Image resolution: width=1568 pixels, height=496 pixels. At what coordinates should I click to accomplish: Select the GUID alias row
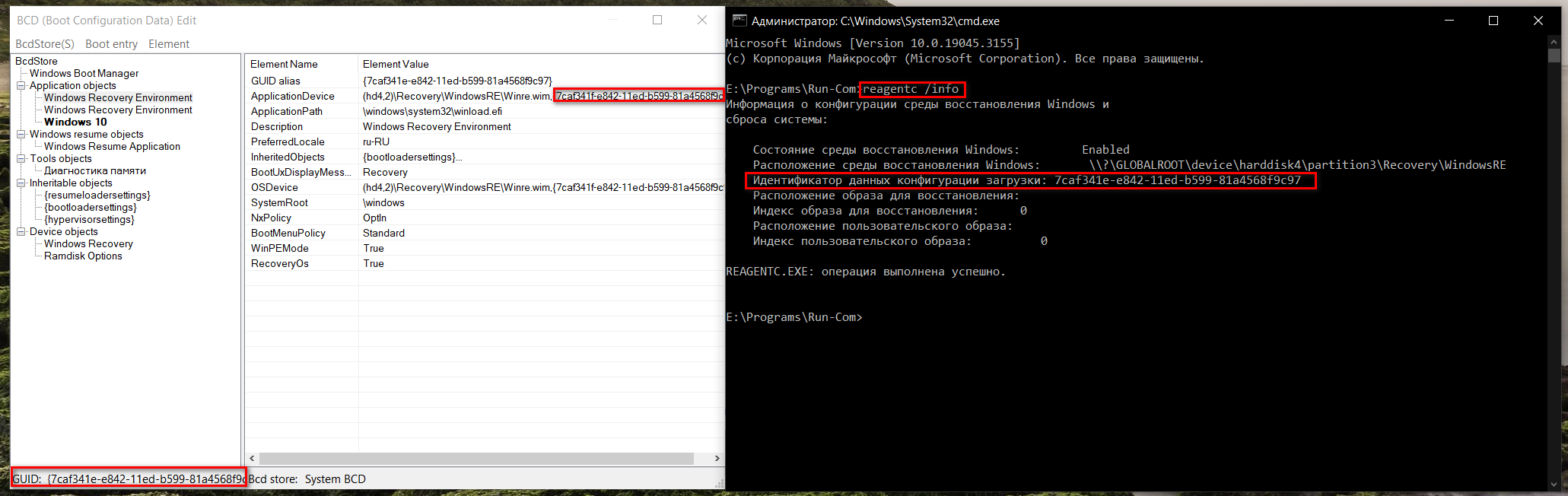[485, 81]
